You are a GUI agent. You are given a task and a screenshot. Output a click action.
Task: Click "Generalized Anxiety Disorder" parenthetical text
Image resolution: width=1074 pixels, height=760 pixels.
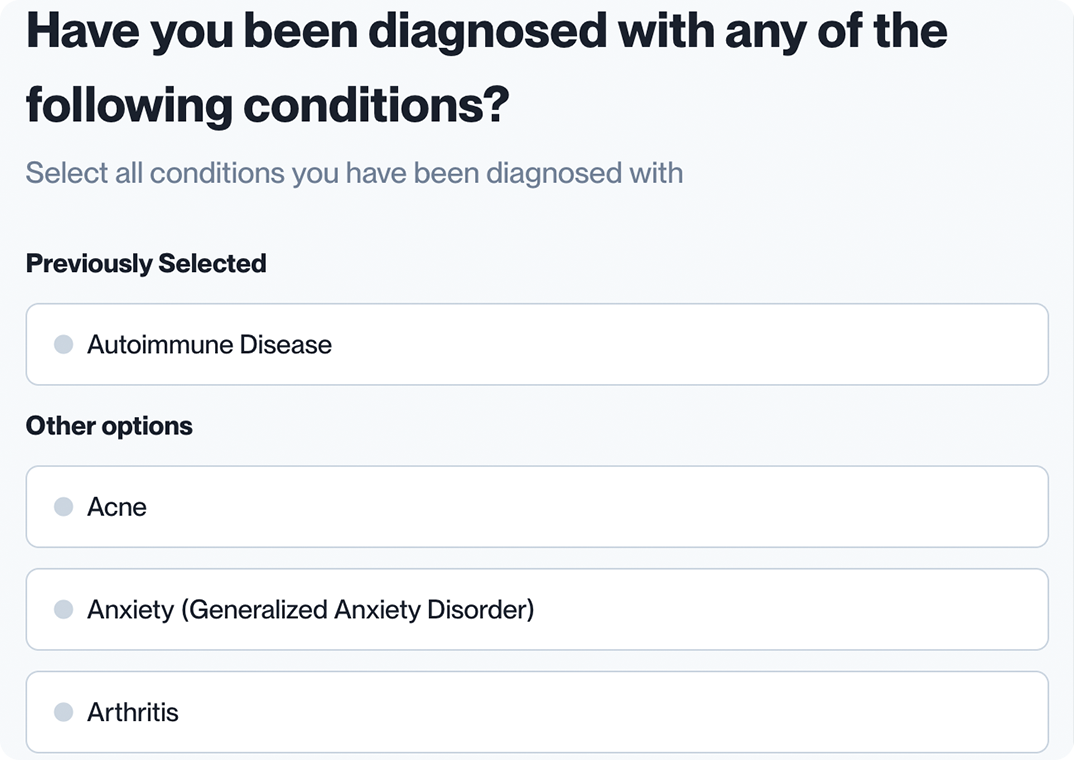(360, 609)
